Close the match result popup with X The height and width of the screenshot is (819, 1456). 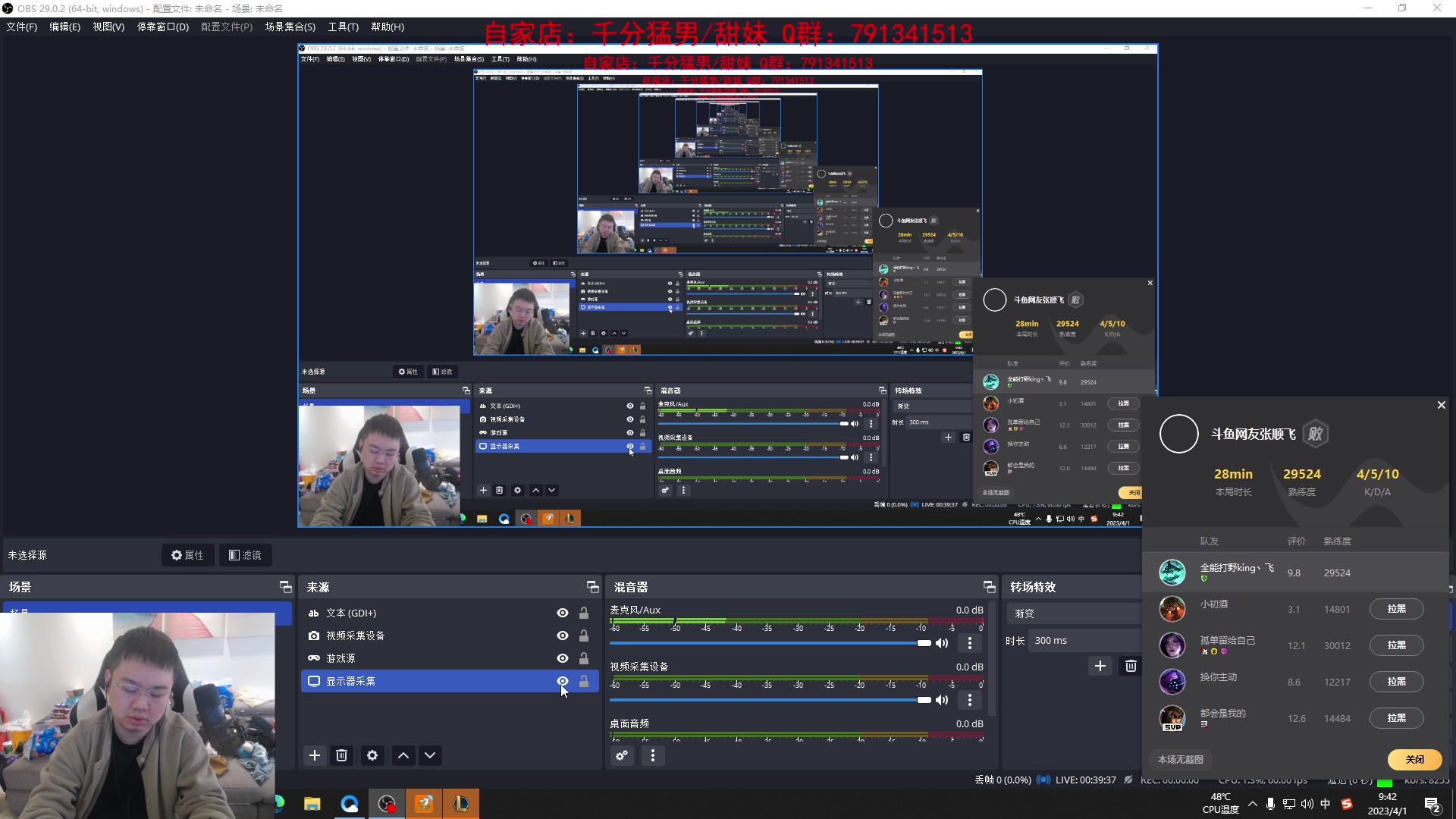point(1442,405)
